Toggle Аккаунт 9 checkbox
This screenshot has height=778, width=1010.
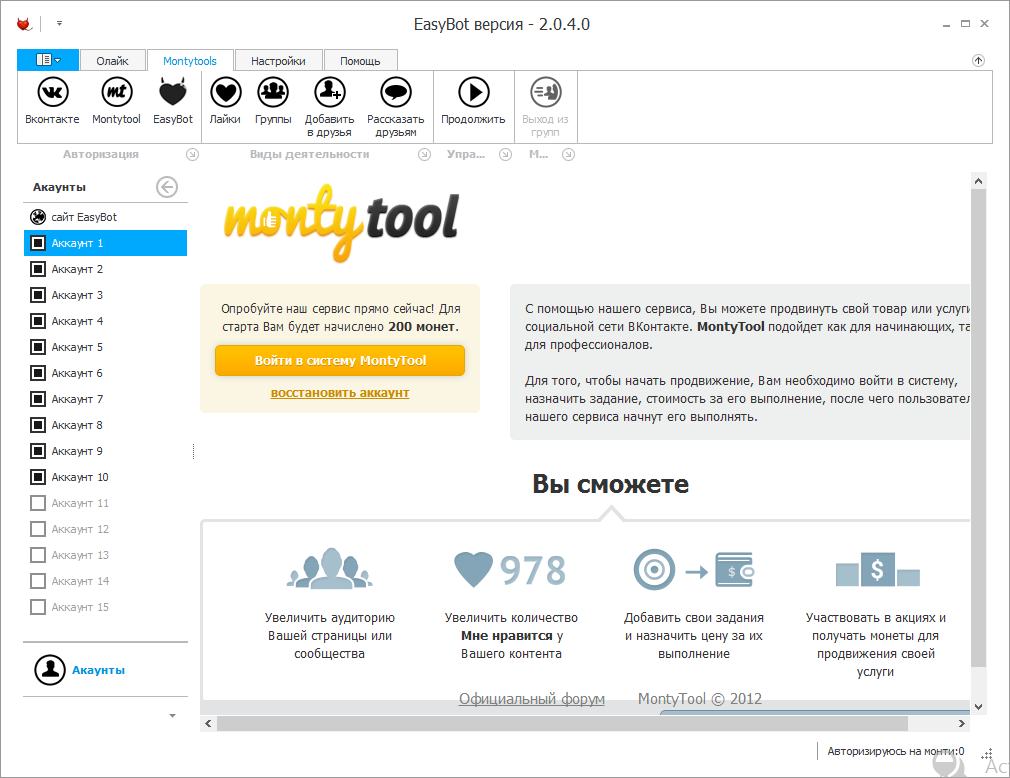coord(38,451)
